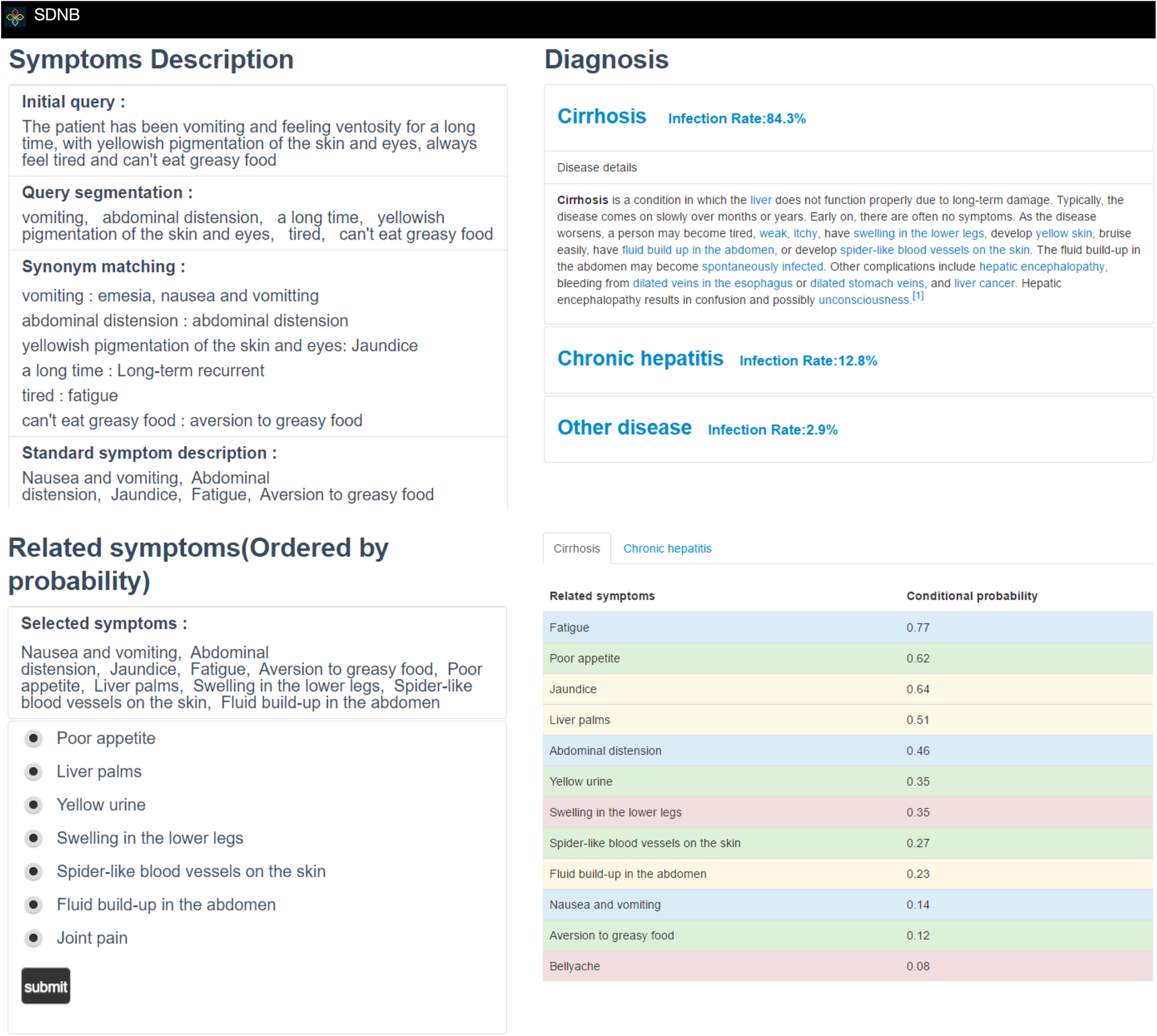Select Spider-like blood vessels radio button

(33, 871)
